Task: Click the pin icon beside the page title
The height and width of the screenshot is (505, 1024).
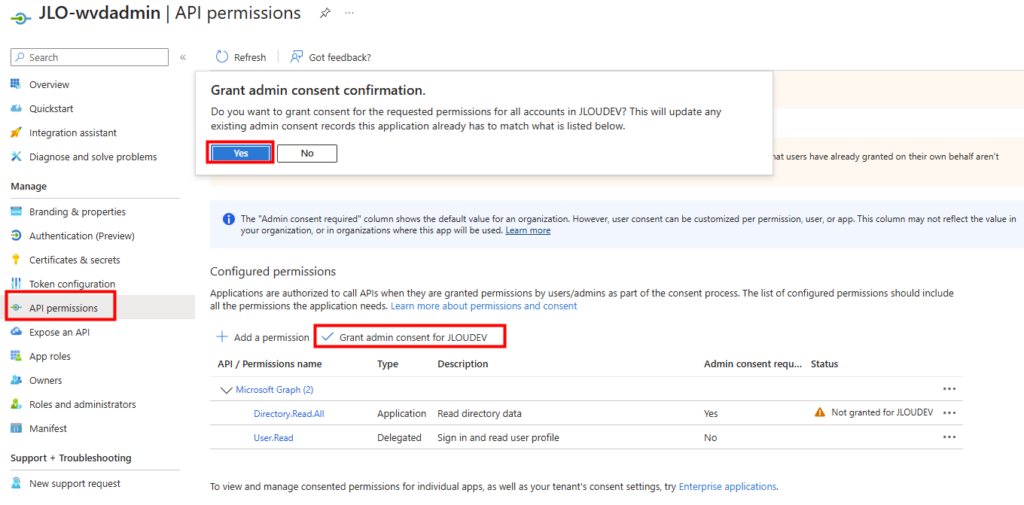Action: pyautogui.click(x=325, y=14)
